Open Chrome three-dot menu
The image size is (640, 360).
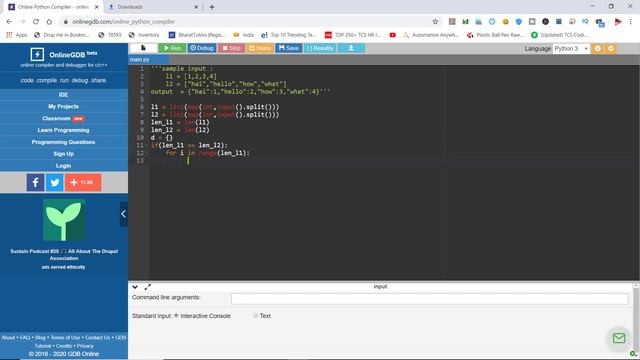631,22
